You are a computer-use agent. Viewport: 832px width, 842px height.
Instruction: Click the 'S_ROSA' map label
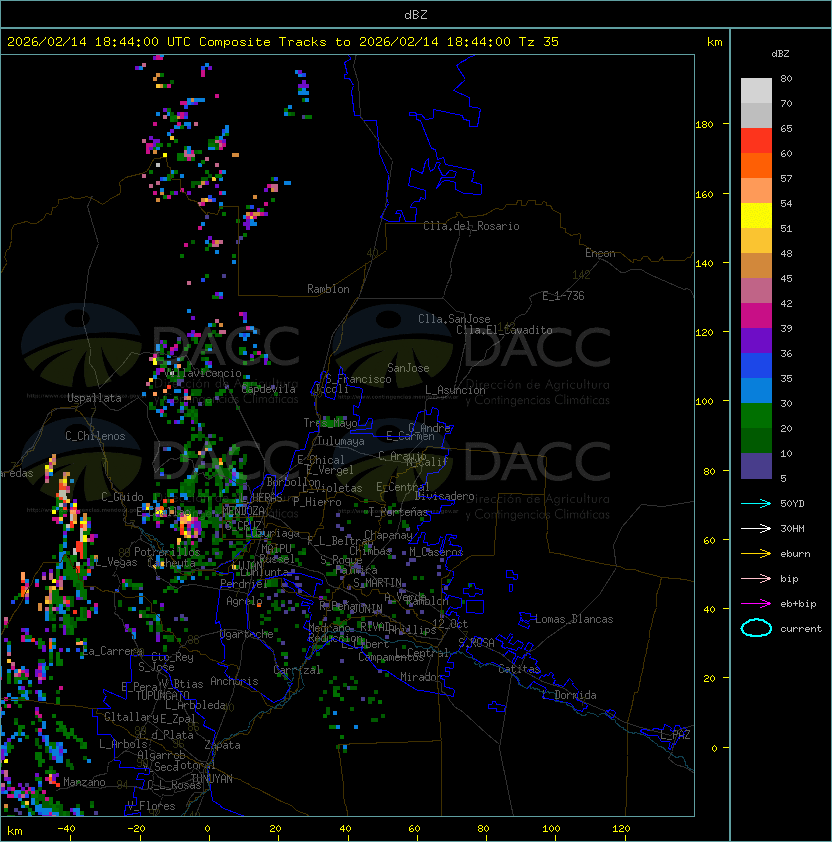pyautogui.click(x=476, y=643)
